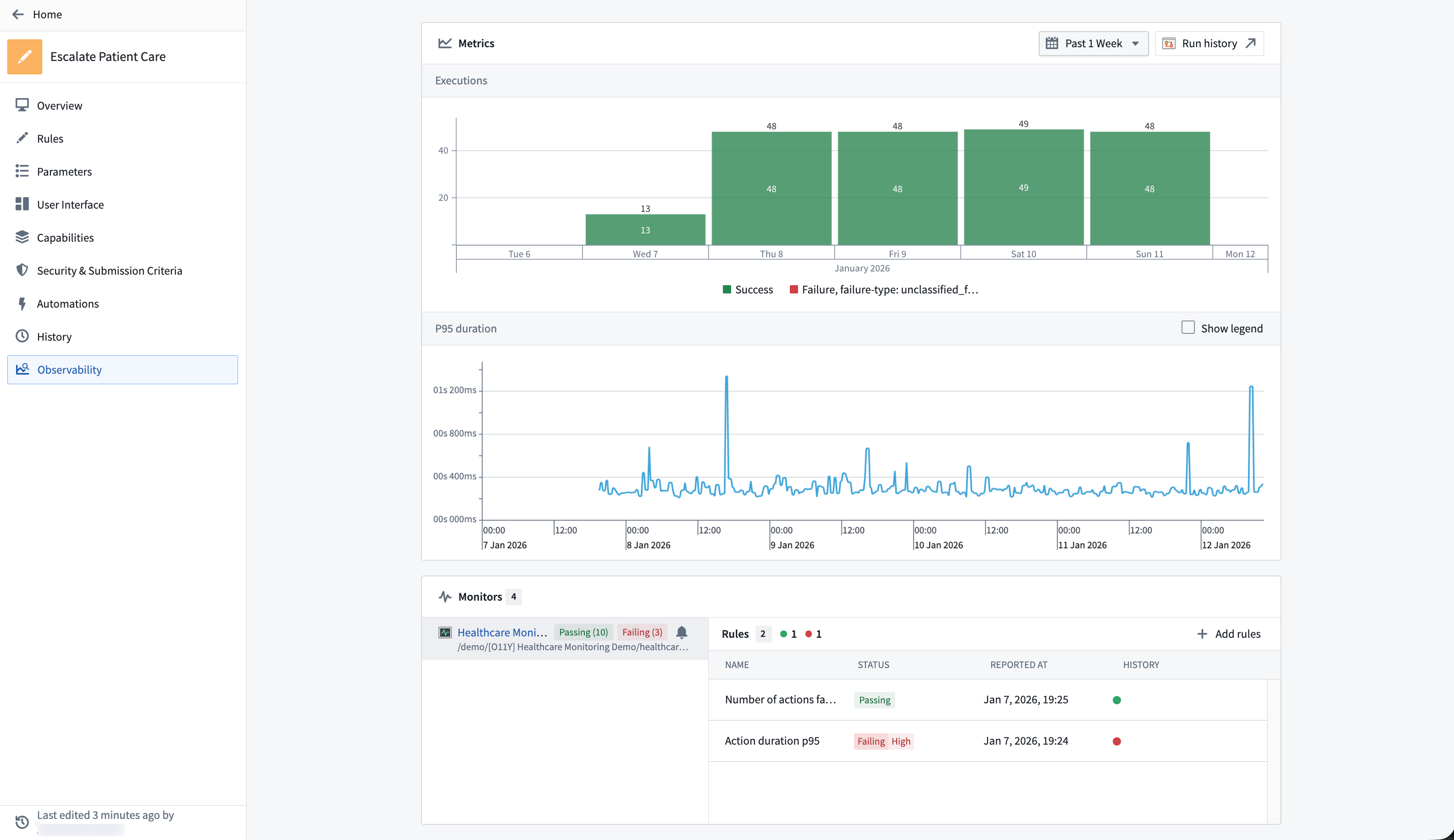Screen dimensions: 1454x840
Task: Select the Capabilities layers icon
Action: 22,237
